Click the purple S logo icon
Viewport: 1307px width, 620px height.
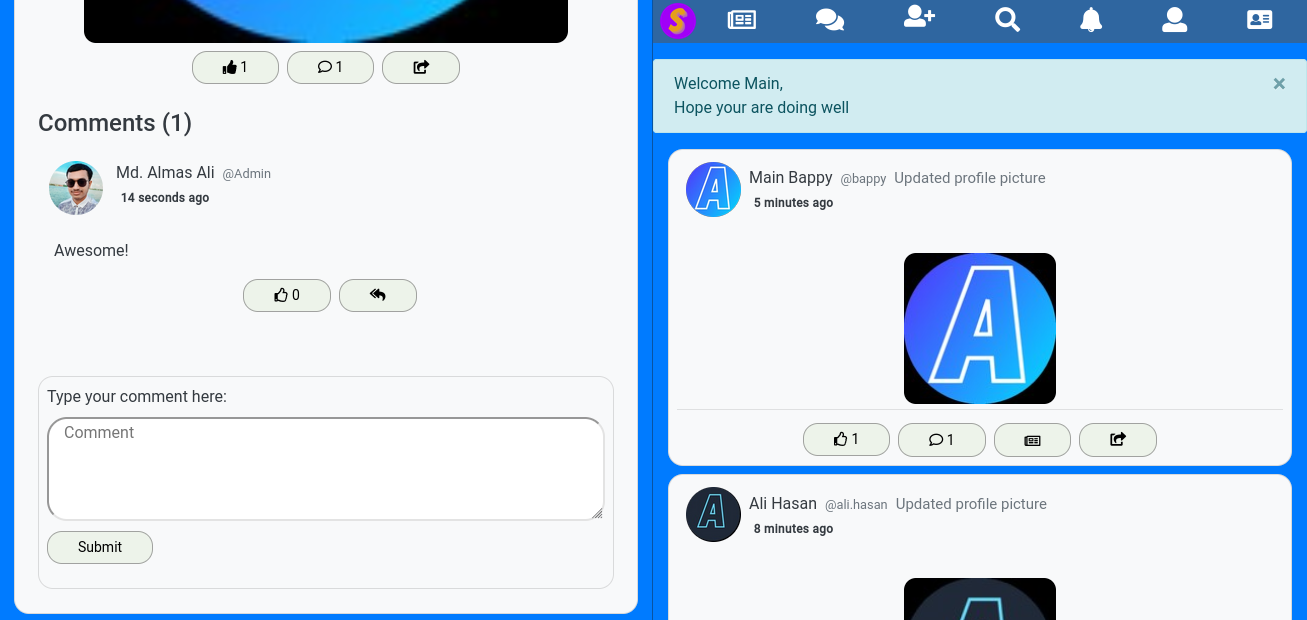tap(678, 20)
